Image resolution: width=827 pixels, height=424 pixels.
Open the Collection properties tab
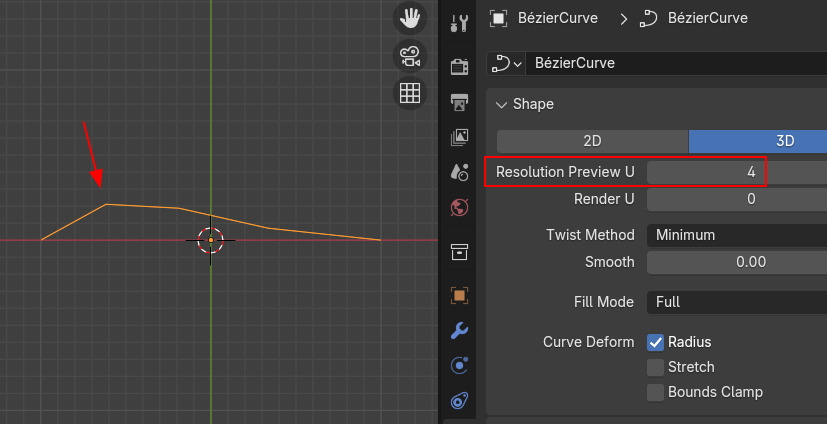(459, 252)
